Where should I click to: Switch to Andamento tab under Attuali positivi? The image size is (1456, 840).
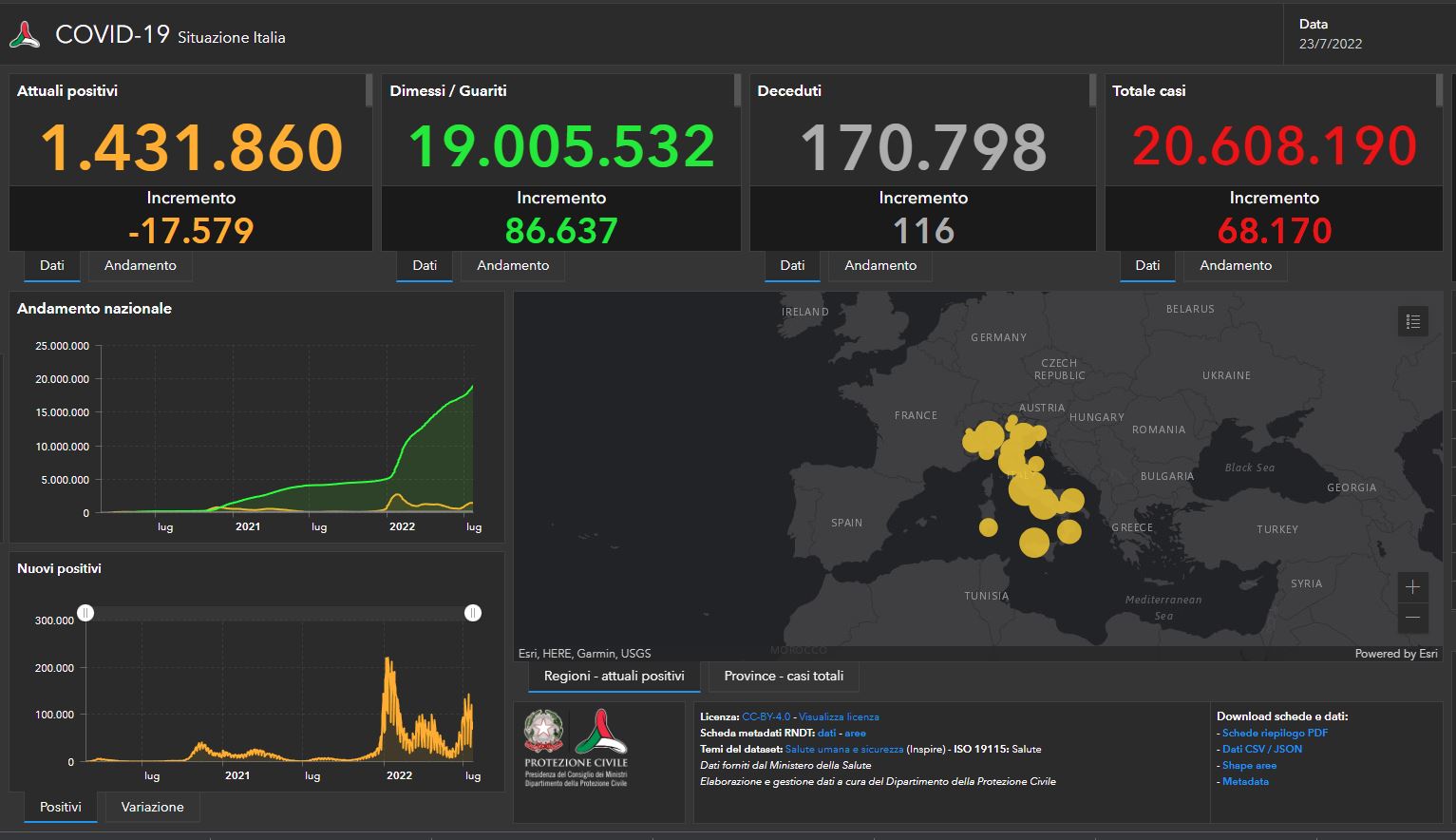140,266
